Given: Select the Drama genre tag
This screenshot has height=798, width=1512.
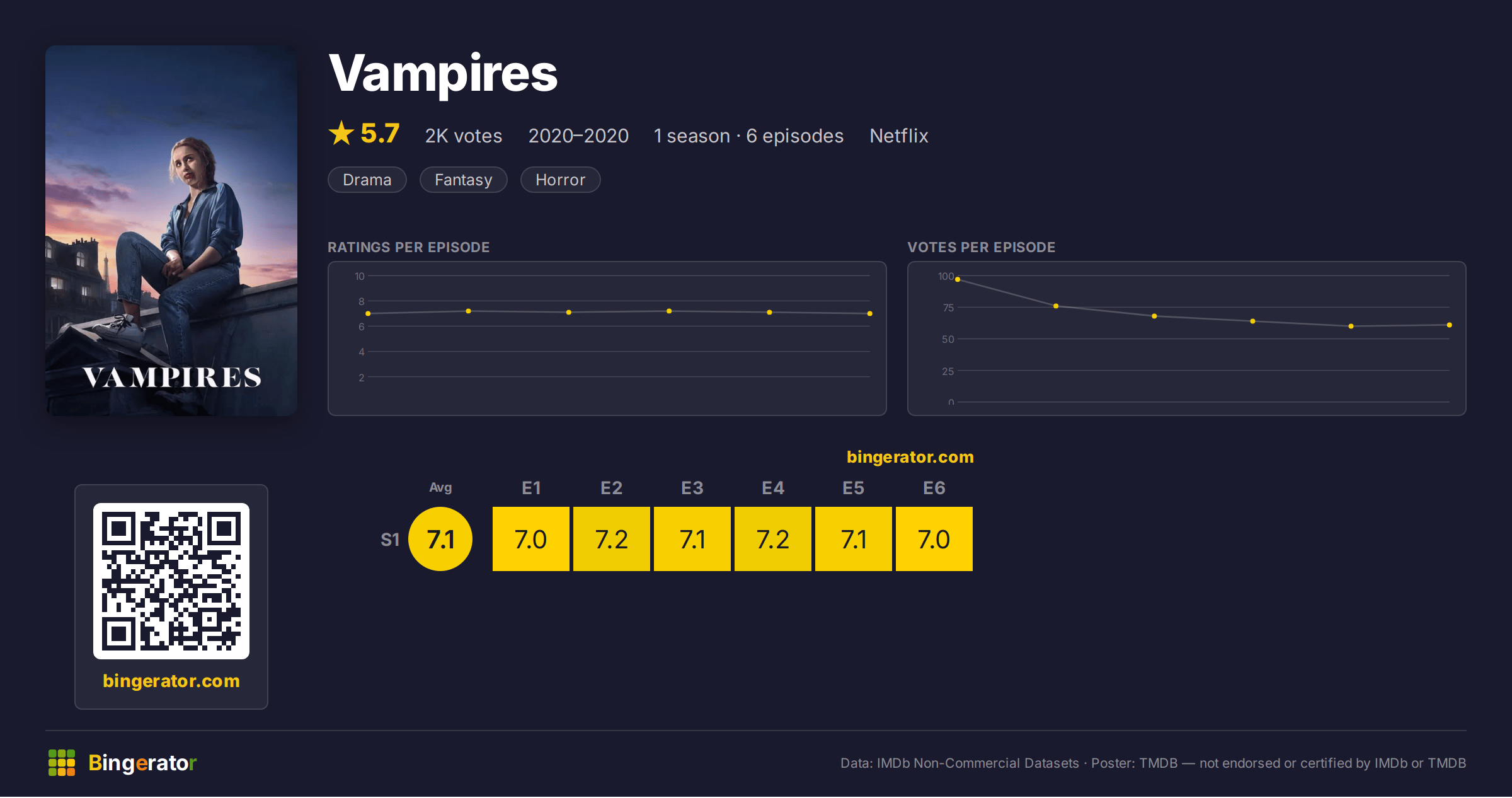Looking at the screenshot, I should (367, 180).
